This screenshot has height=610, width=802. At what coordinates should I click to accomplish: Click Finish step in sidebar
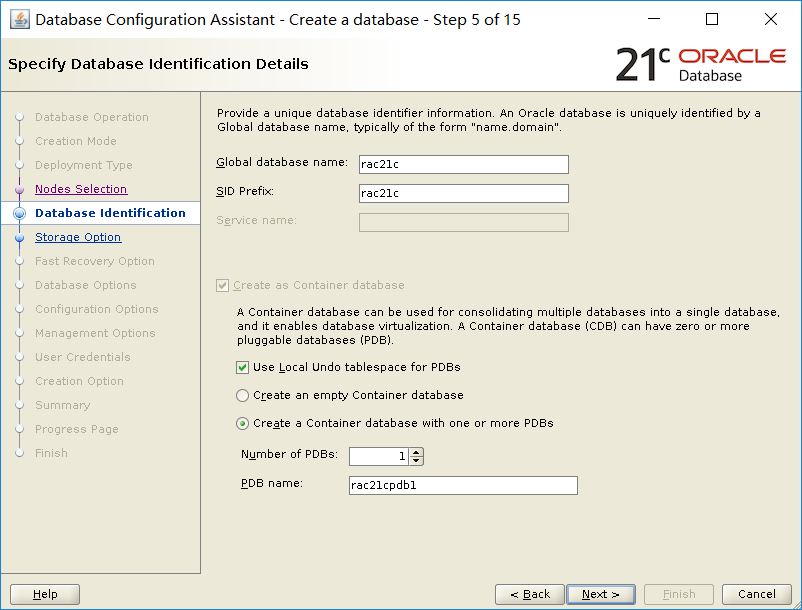tap(51, 453)
